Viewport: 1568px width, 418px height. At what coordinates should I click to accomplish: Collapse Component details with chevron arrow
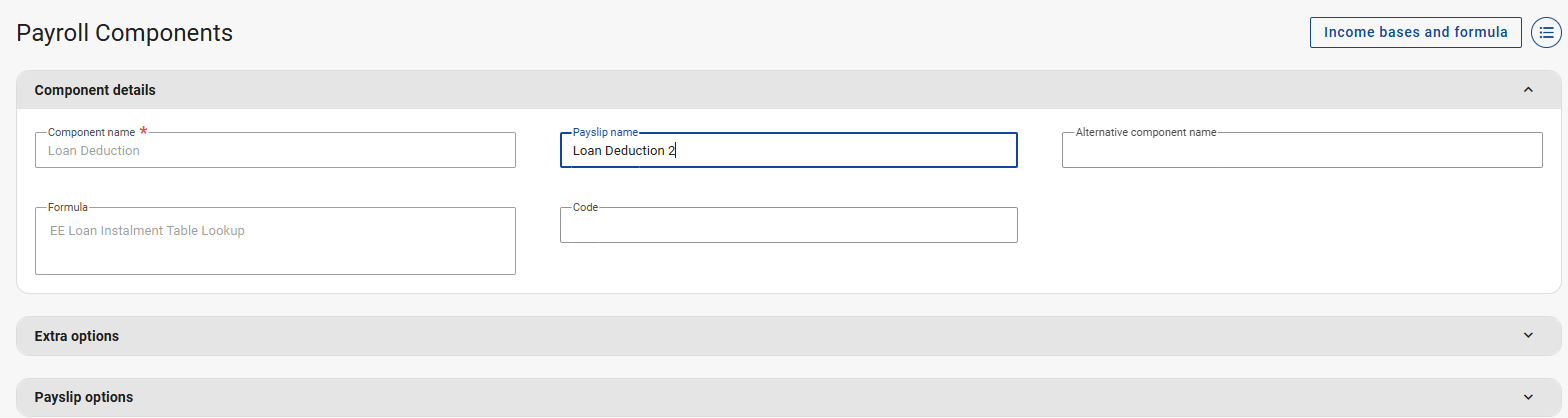tap(1527, 90)
